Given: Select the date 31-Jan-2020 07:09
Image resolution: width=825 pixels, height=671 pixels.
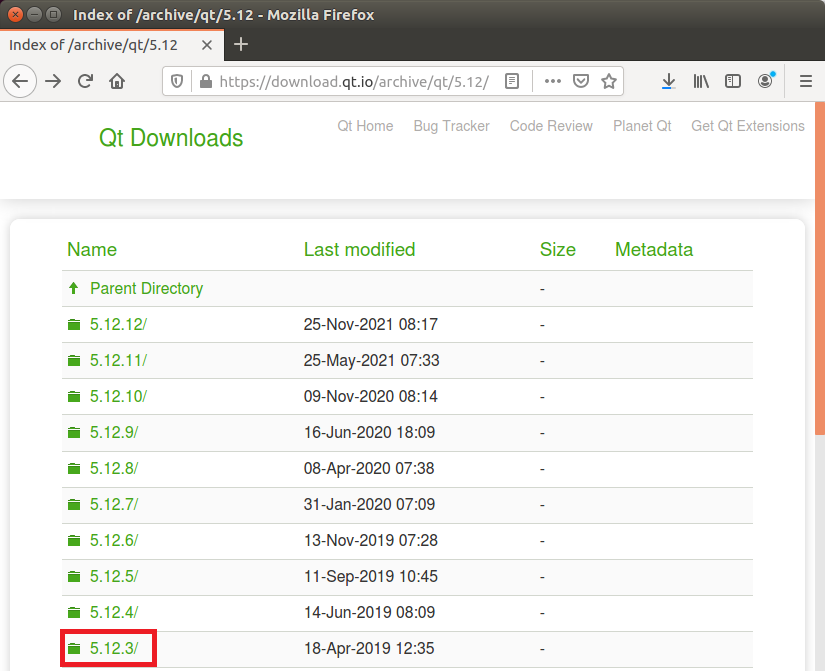Looking at the screenshot, I should (369, 504).
